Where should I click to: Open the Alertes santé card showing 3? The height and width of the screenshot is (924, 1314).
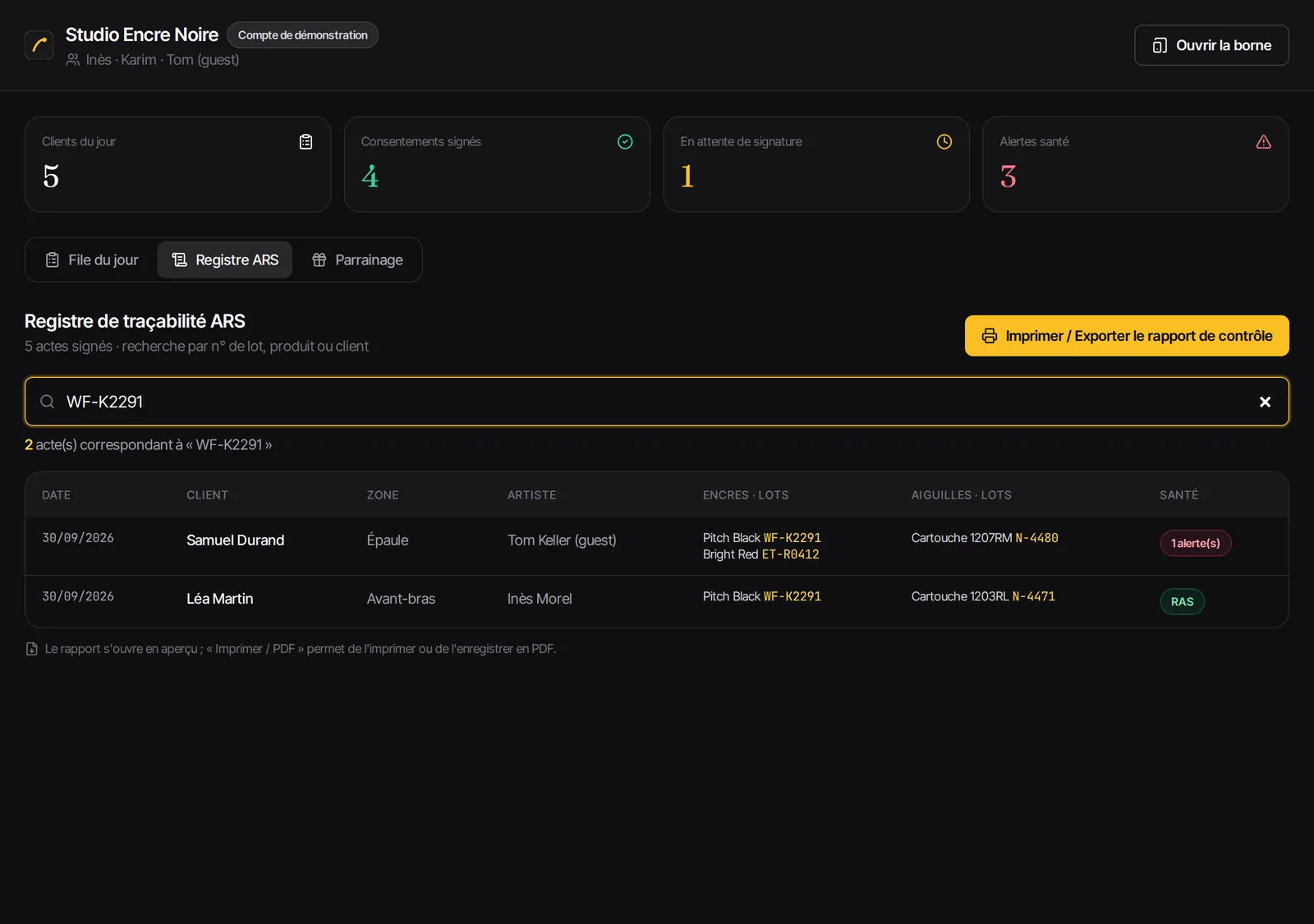point(1136,164)
